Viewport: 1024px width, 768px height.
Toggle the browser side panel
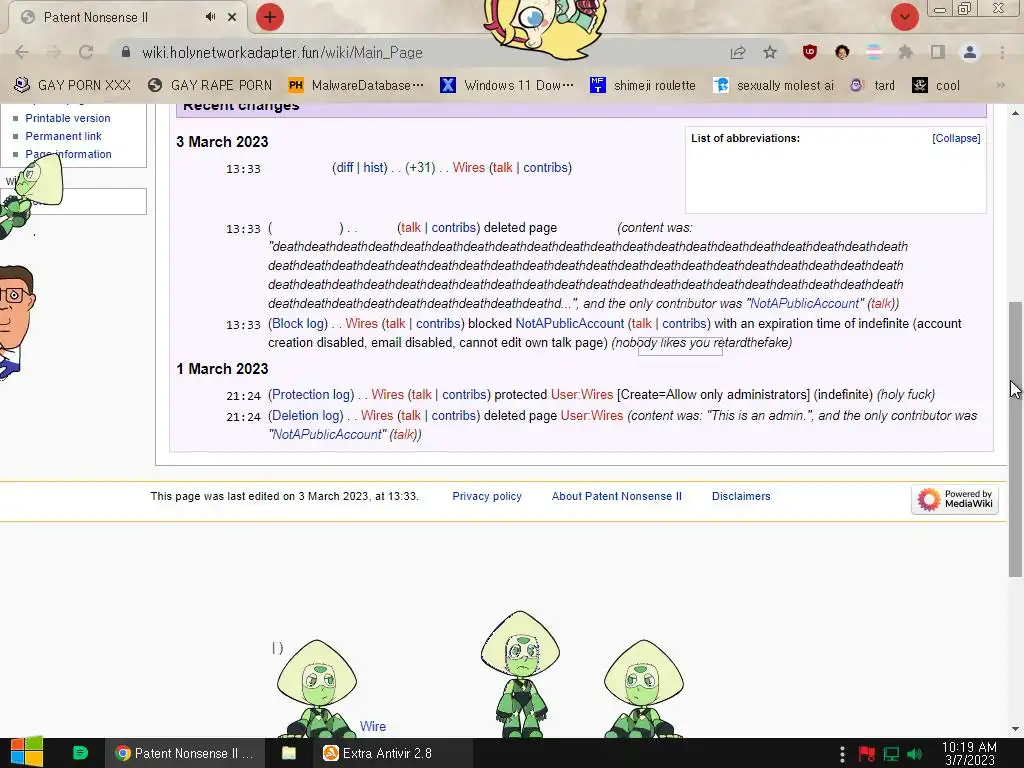click(938, 52)
